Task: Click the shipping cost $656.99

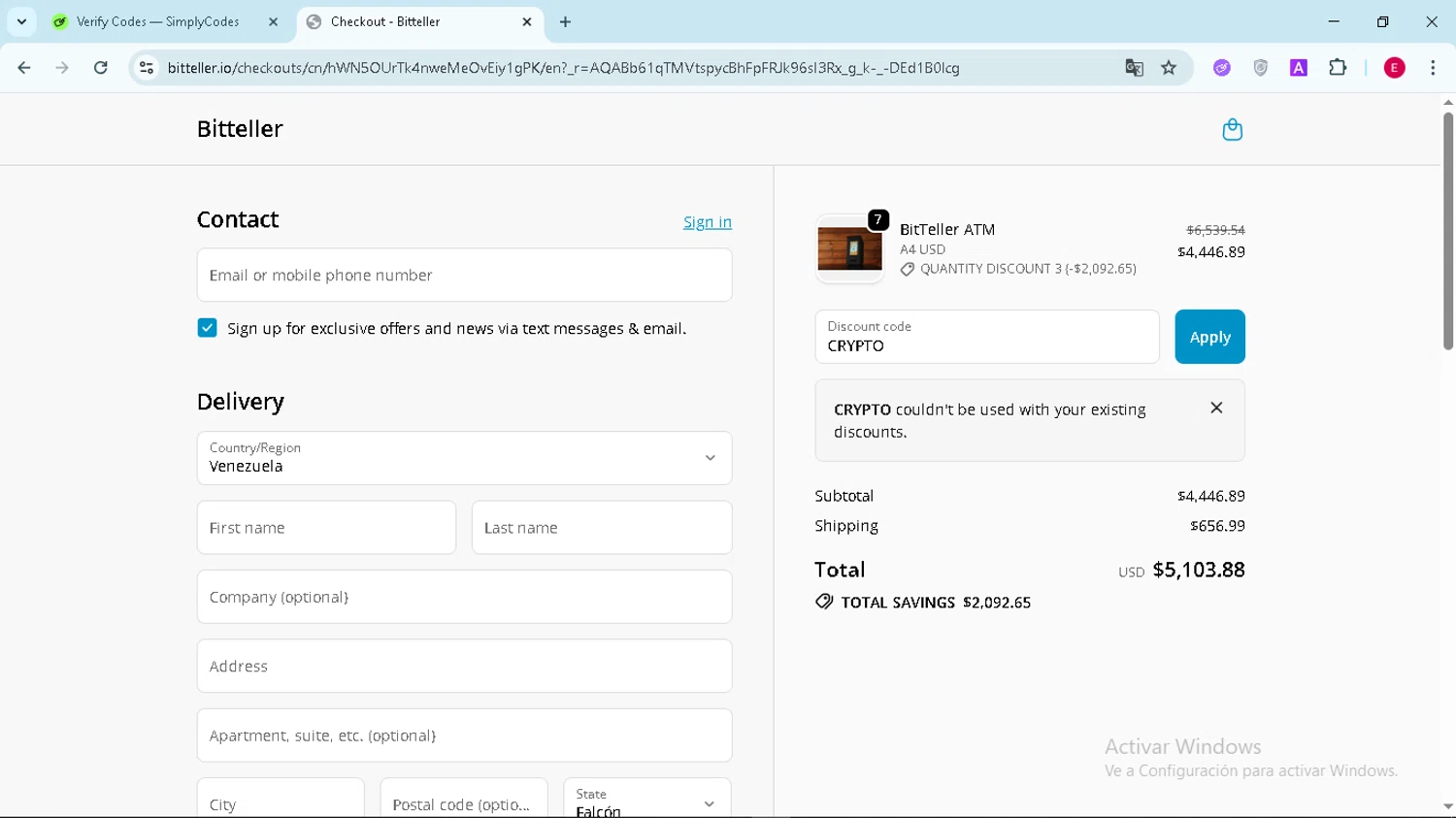Action: point(1217,526)
